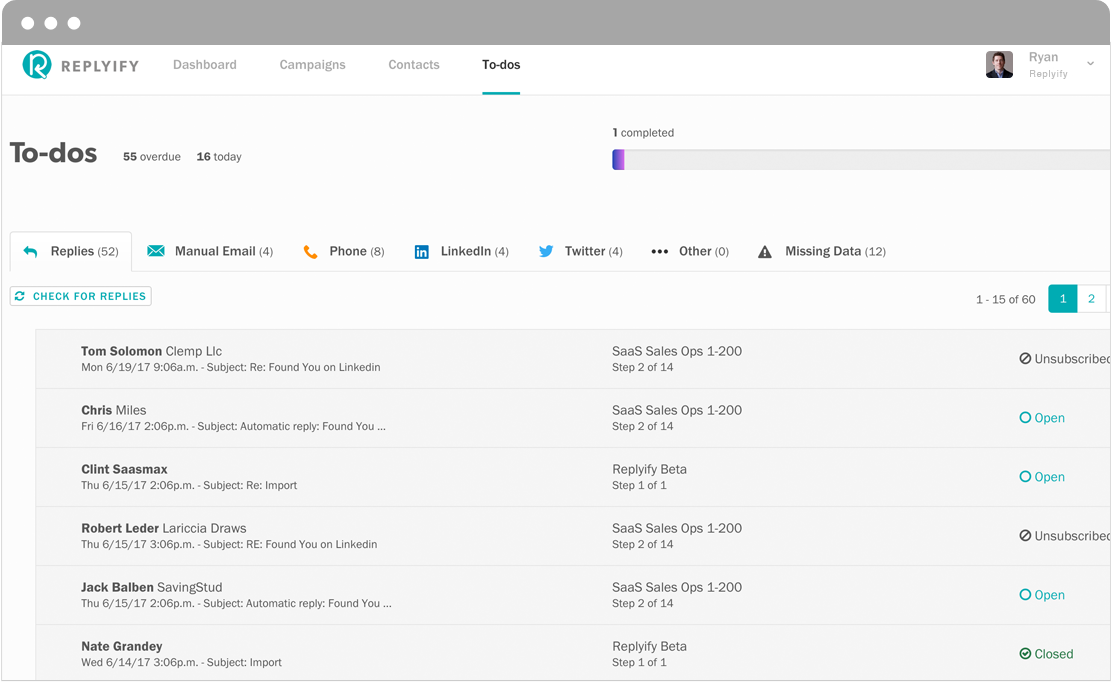Click the Check for Replies button
Image resolution: width=1112 pixels, height=682 pixels.
point(81,296)
